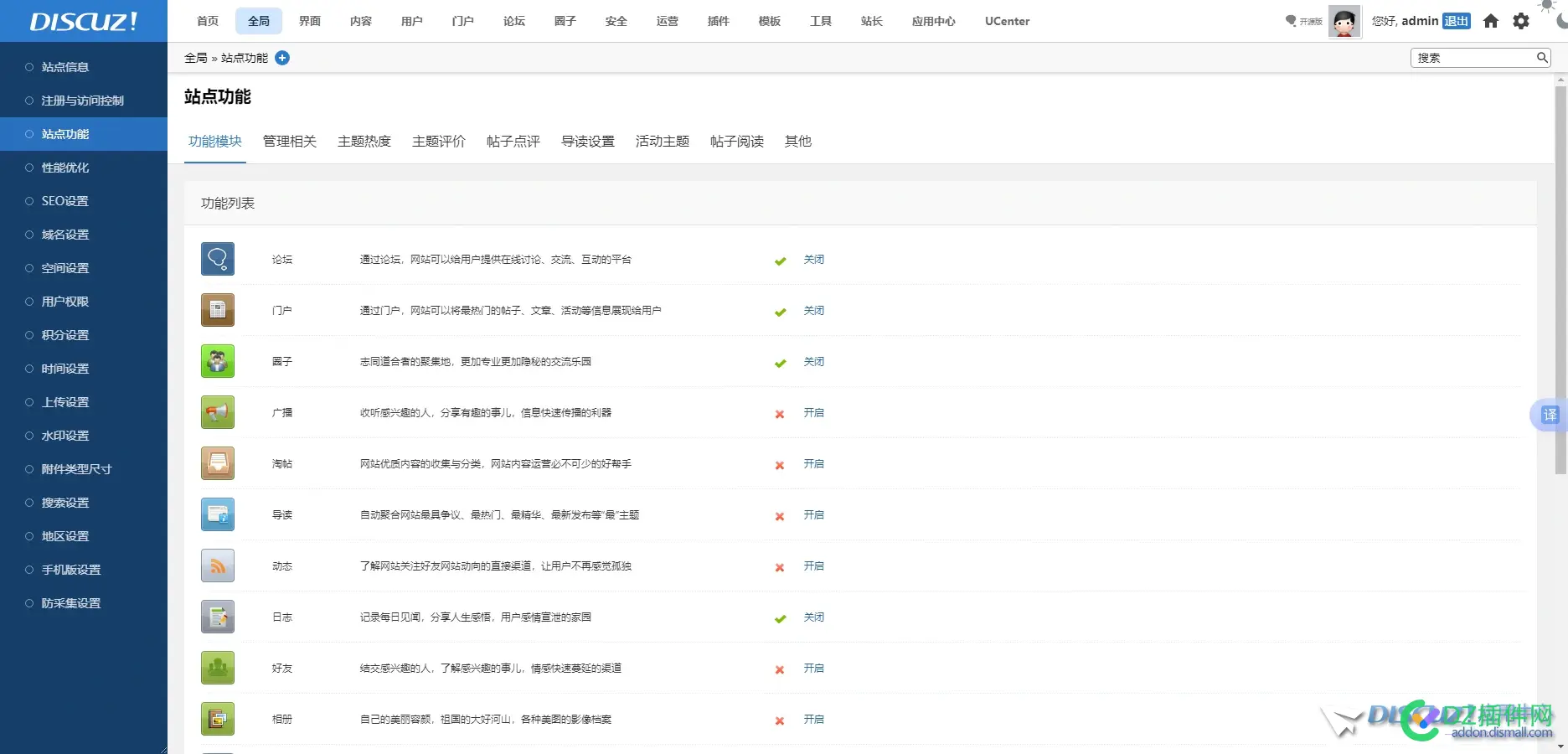Open the 用户 top menu
Image resolution: width=1568 pixels, height=754 pixels.
[412, 21]
